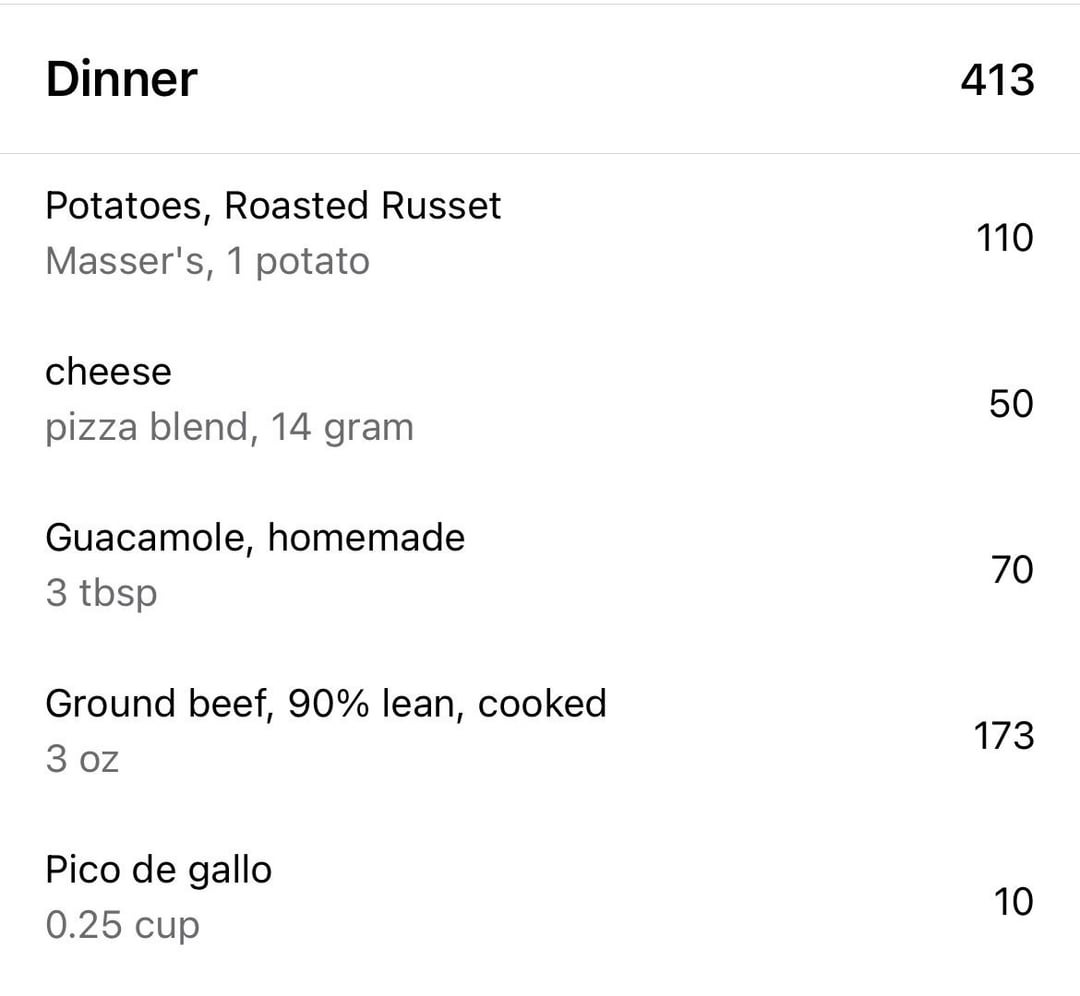Open the Dinner section header

coord(540,79)
